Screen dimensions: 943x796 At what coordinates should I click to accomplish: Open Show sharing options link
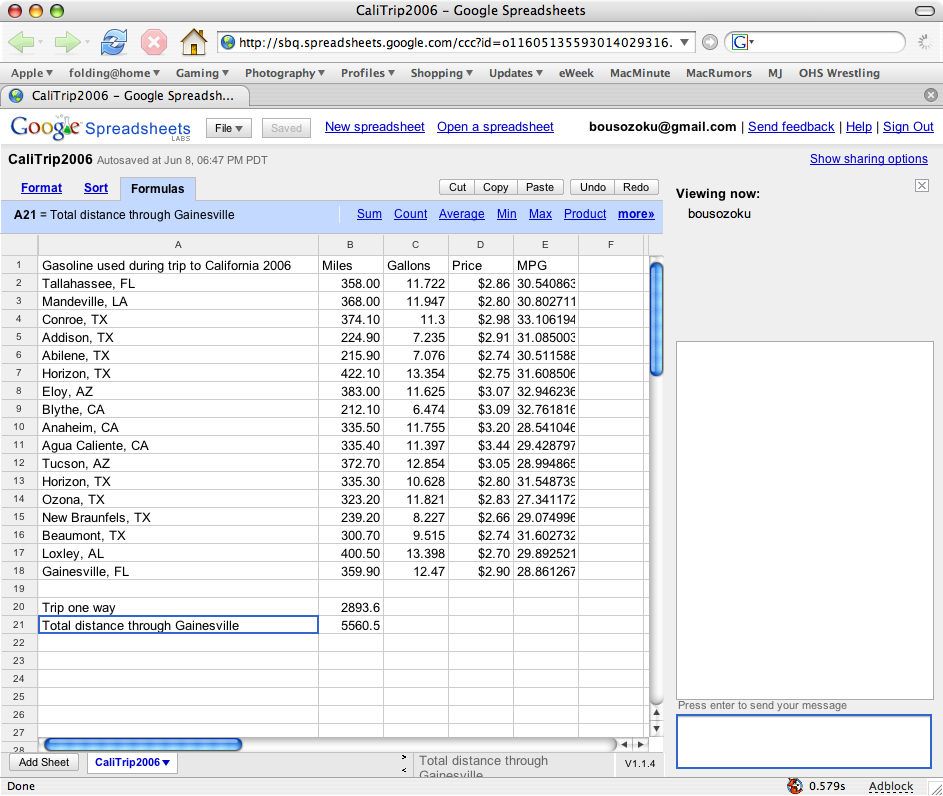point(868,159)
